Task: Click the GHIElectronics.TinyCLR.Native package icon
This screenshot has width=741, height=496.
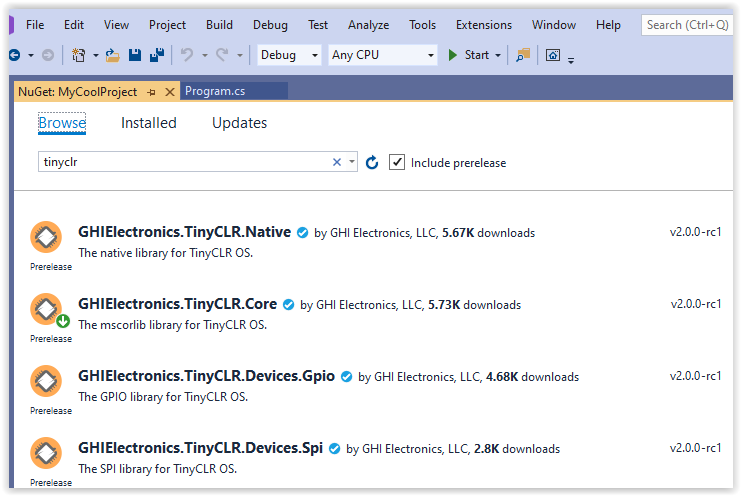Action: pos(46,237)
